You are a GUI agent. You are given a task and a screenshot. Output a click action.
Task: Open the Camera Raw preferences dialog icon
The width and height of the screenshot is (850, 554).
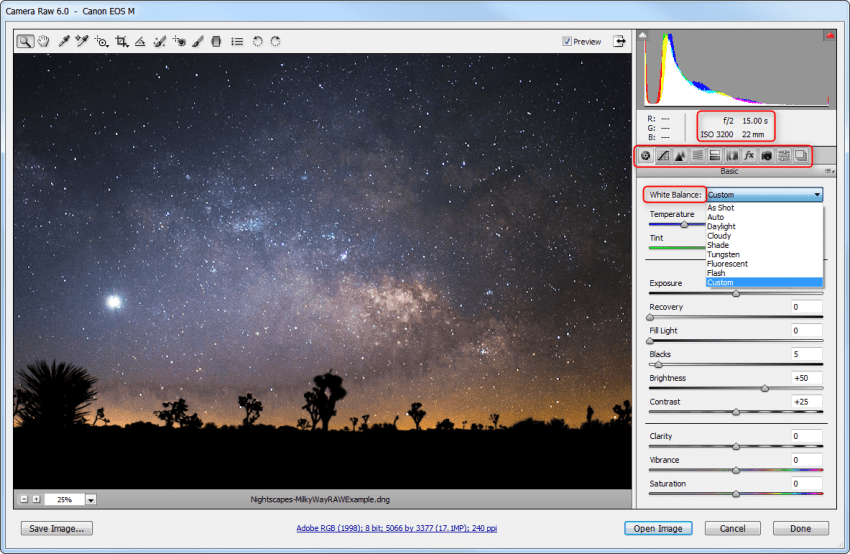pyautogui.click(x=237, y=41)
